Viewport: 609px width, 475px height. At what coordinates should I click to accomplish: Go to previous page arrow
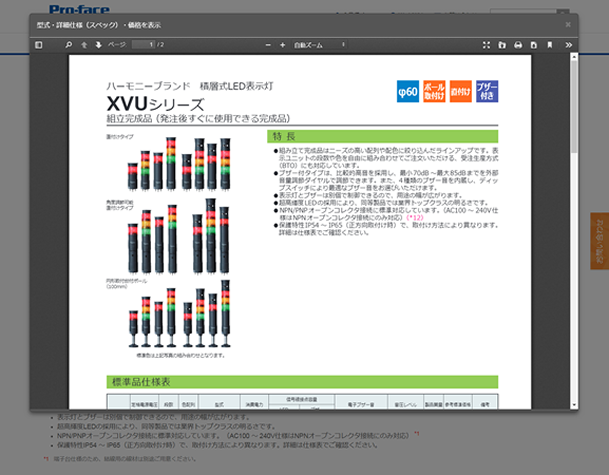[x=84, y=45]
